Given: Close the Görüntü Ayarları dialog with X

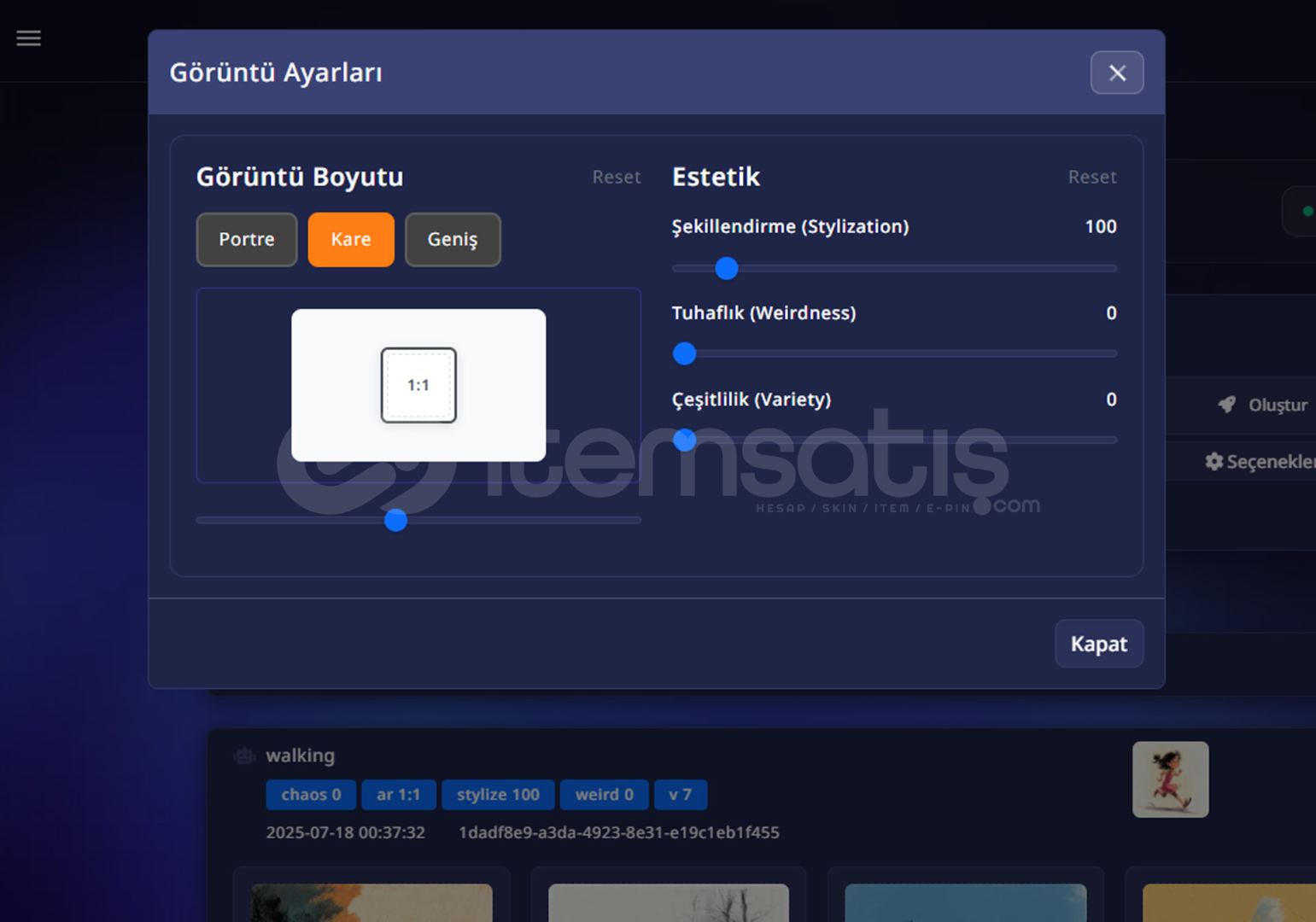Looking at the screenshot, I should (x=1117, y=73).
